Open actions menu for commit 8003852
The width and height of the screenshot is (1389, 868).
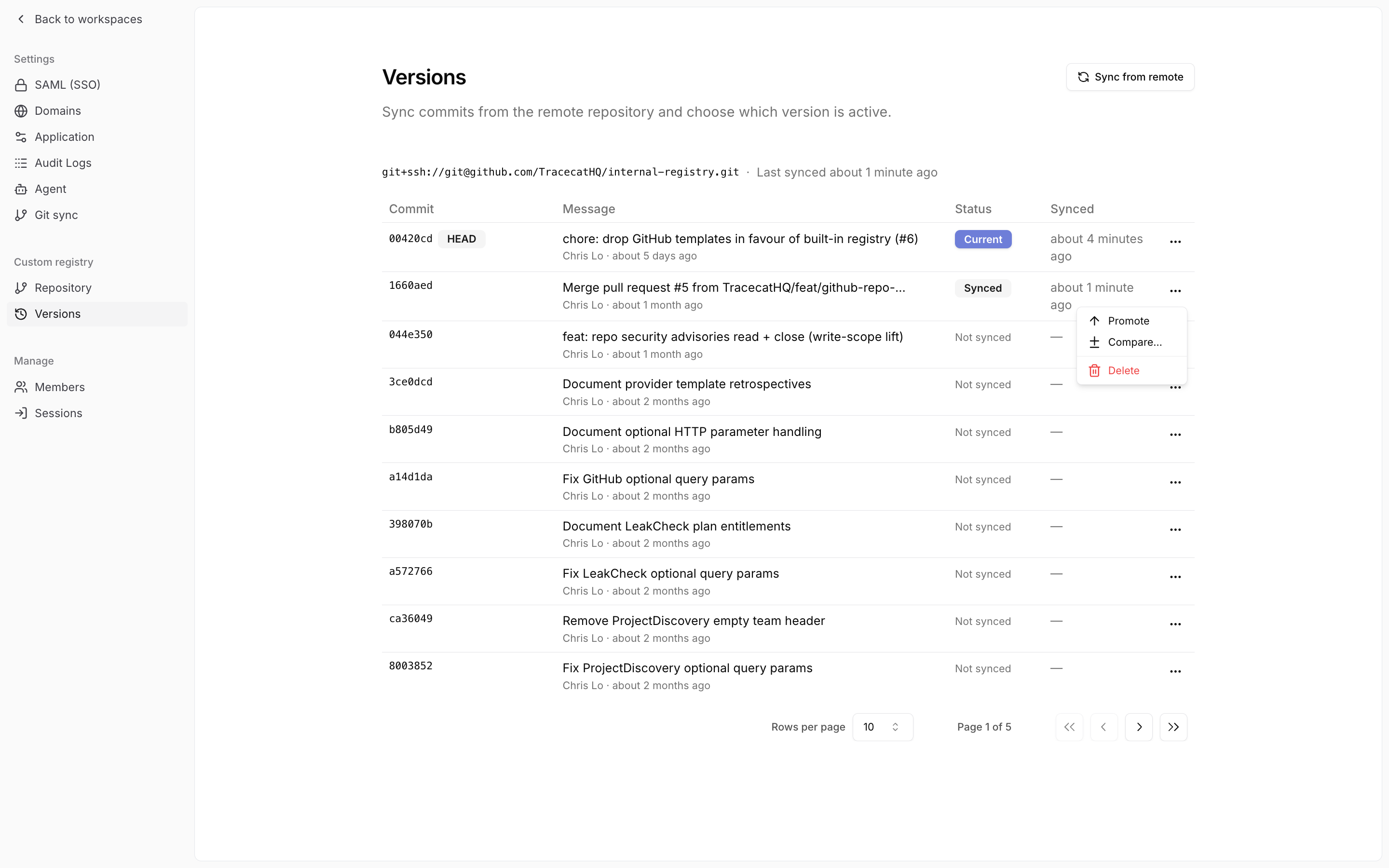[x=1175, y=671]
